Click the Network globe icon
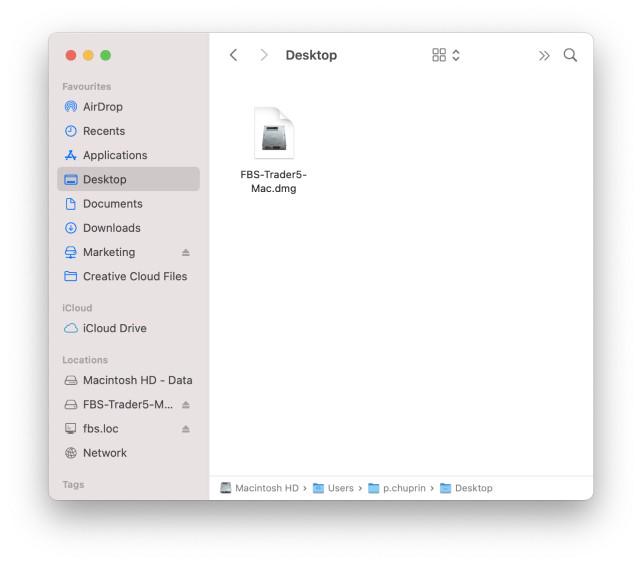The width and height of the screenshot is (642, 564). 71,453
